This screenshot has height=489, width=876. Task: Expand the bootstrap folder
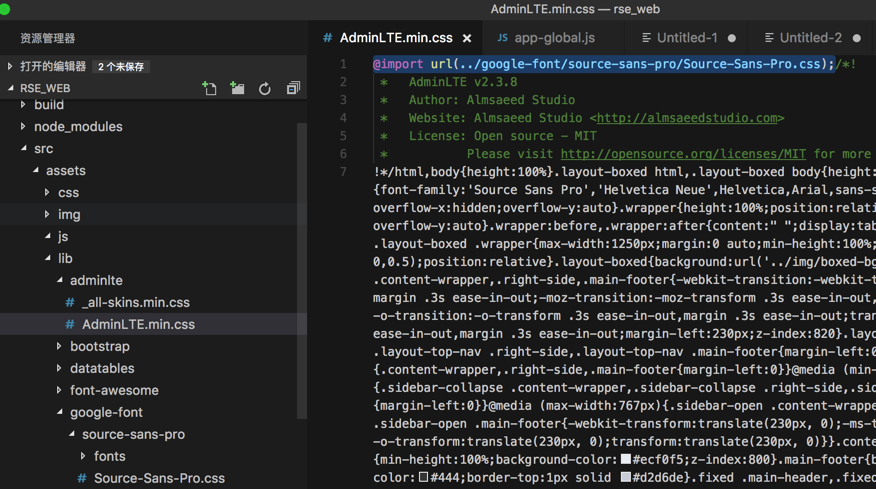pos(59,346)
